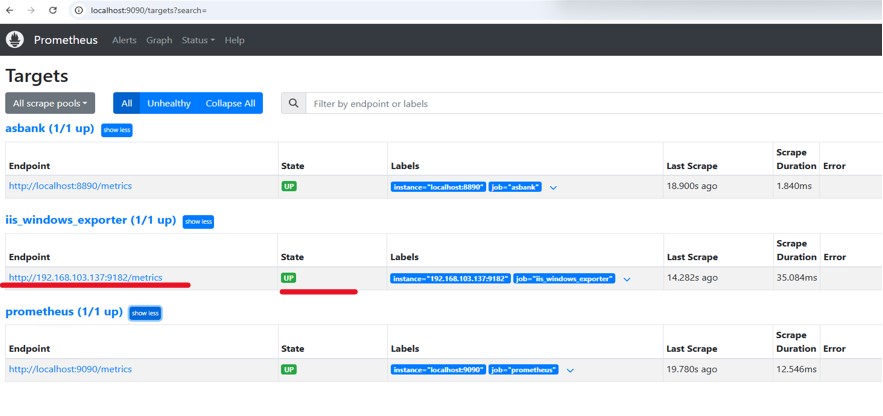The image size is (883, 416).
Task: Open the Status menu dropdown
Action: point(198,40)
